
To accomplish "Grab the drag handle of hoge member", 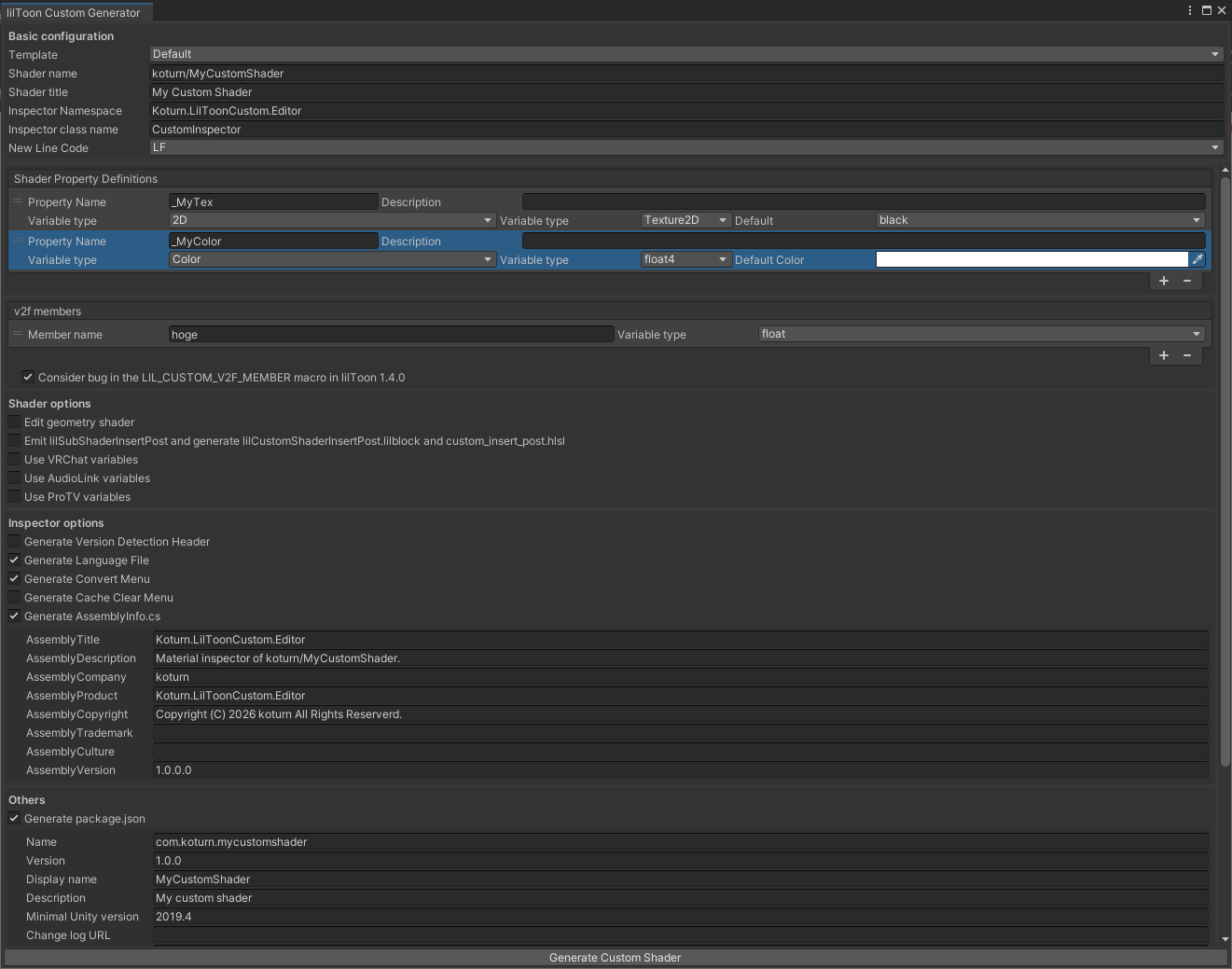I will (x=18, y=334).
